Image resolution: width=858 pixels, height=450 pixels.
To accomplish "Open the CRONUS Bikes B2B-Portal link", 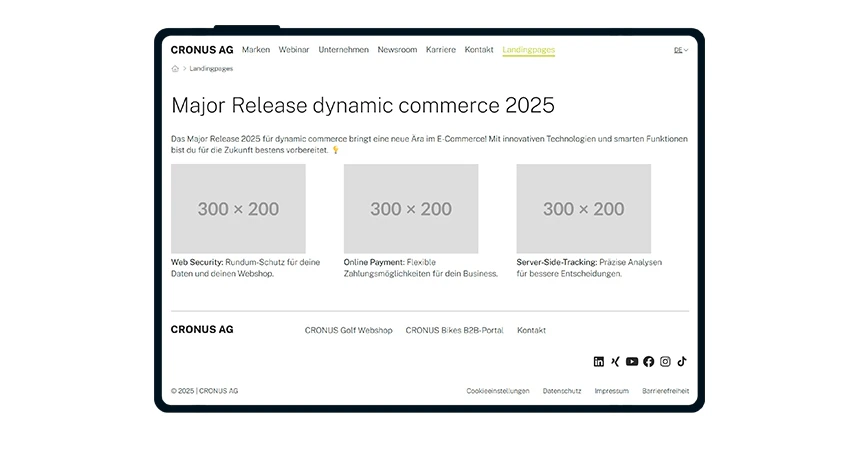I will coord(454,330).
